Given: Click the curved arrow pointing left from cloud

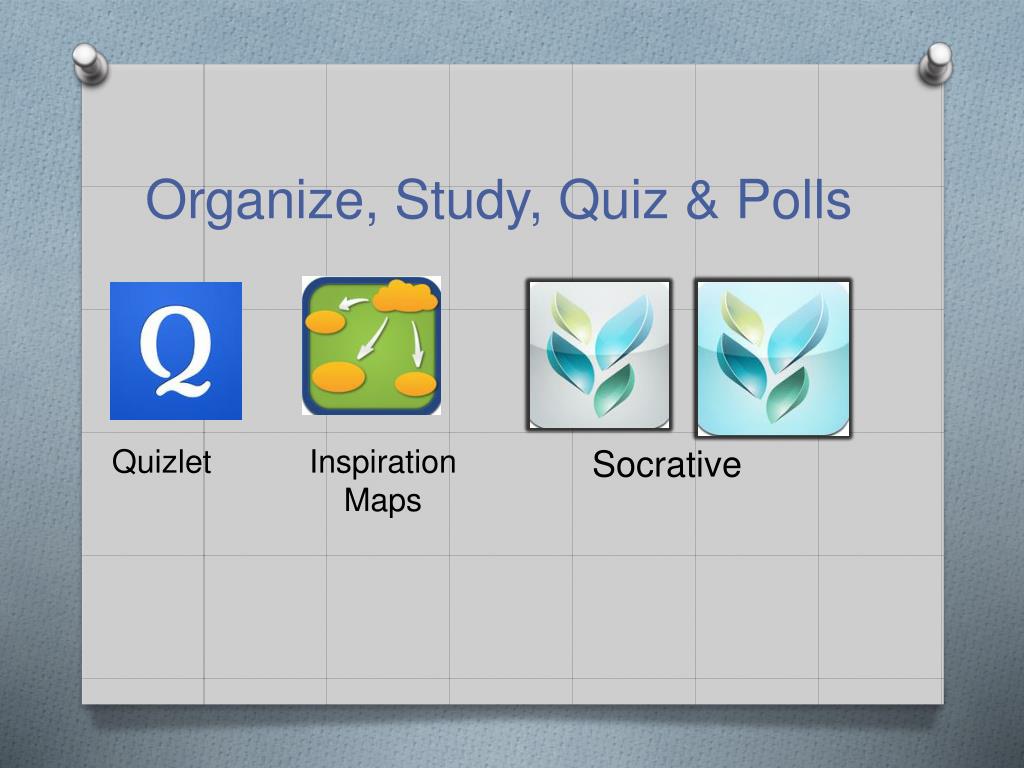Looking at the screenshot, I should click(353, 303).
